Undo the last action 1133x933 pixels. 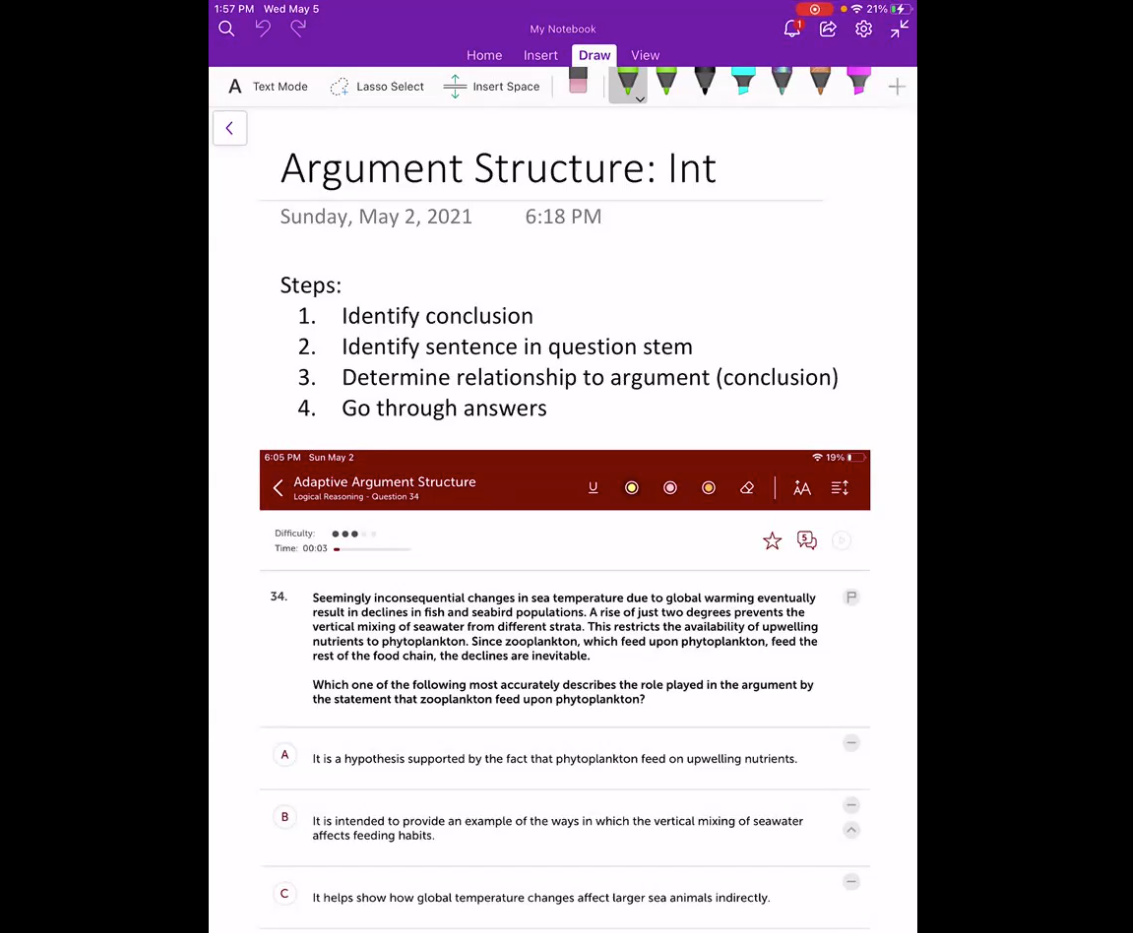click(x=263, y=29)
